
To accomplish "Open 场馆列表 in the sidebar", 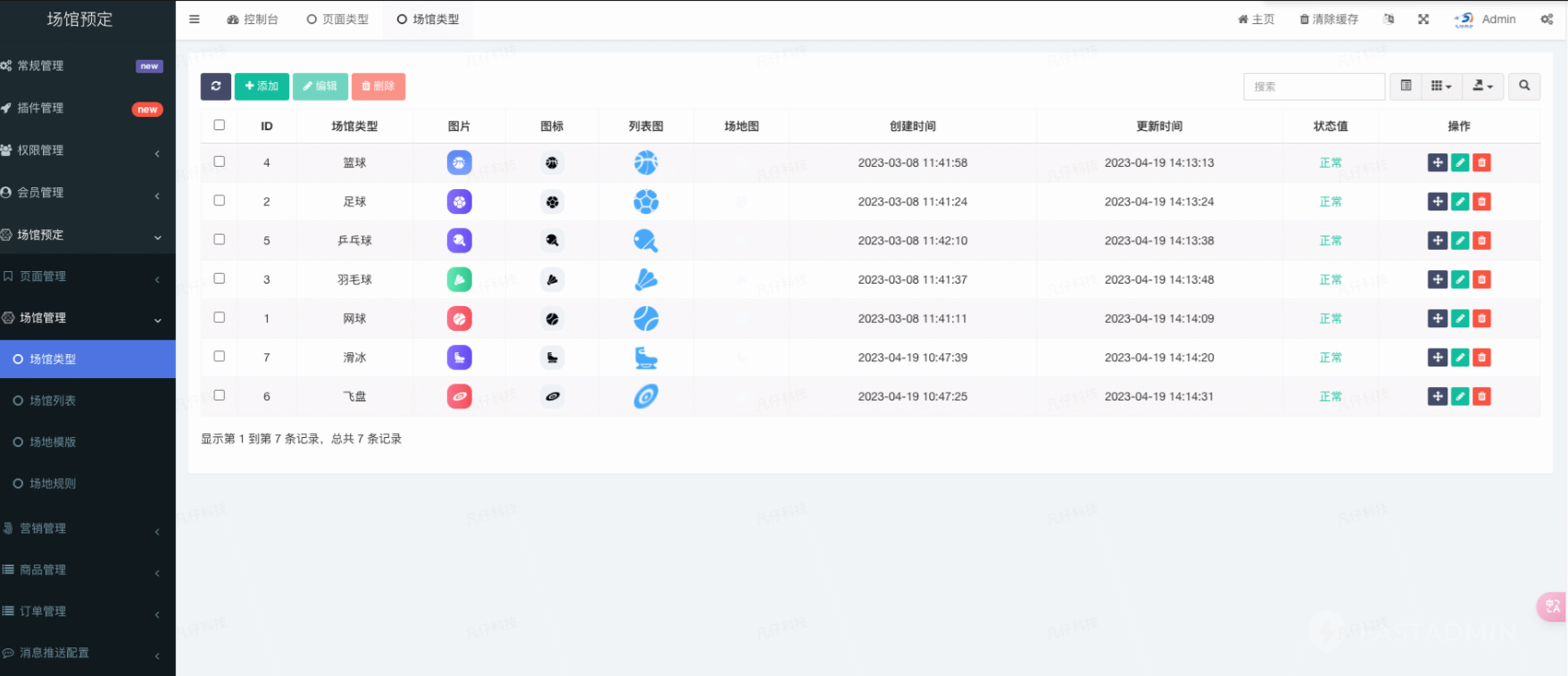I will (x=53, y=401).
